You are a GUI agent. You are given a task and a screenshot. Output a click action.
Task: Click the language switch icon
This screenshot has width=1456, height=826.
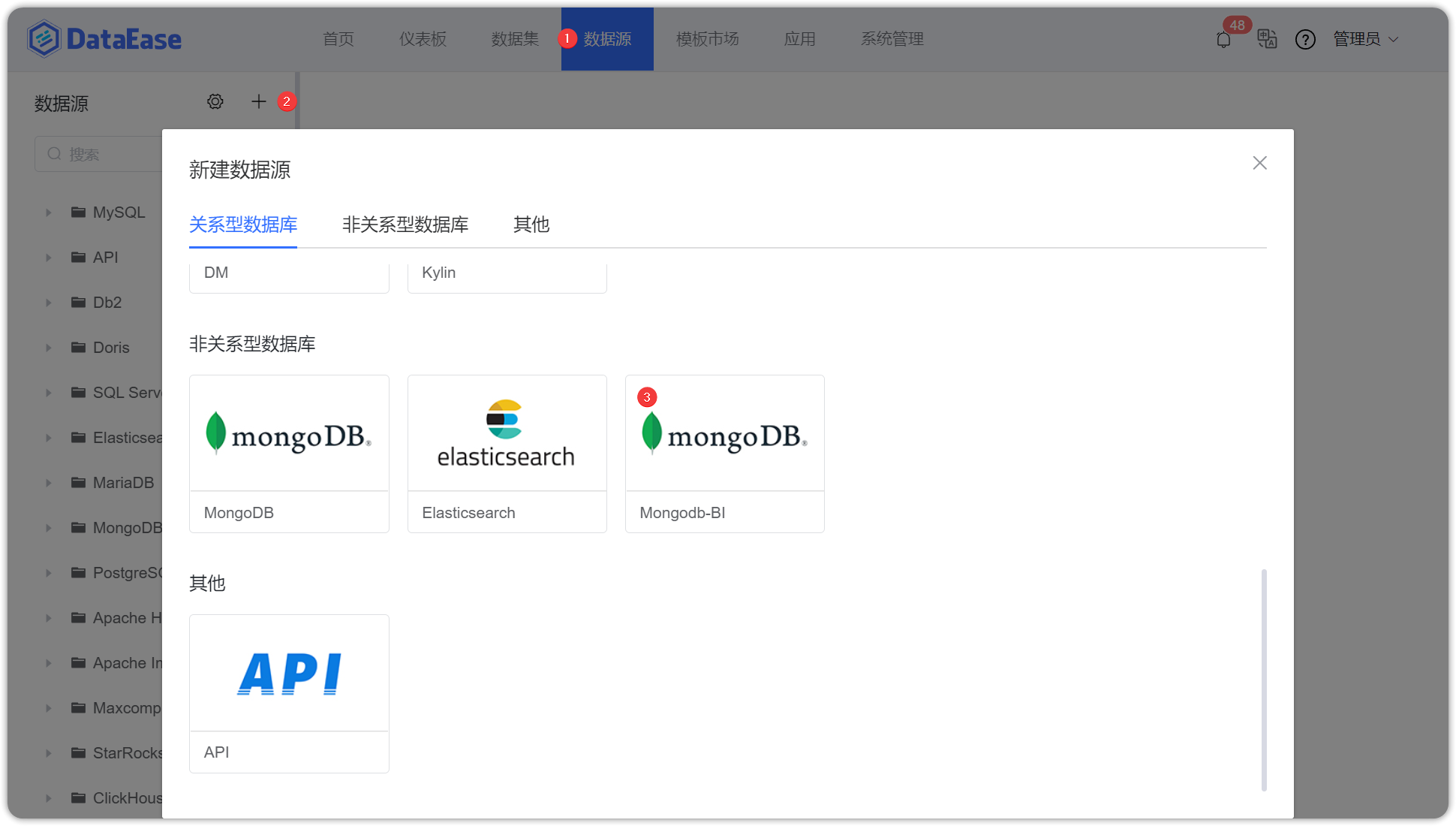pyautogui.click(x=1267, y=39)
